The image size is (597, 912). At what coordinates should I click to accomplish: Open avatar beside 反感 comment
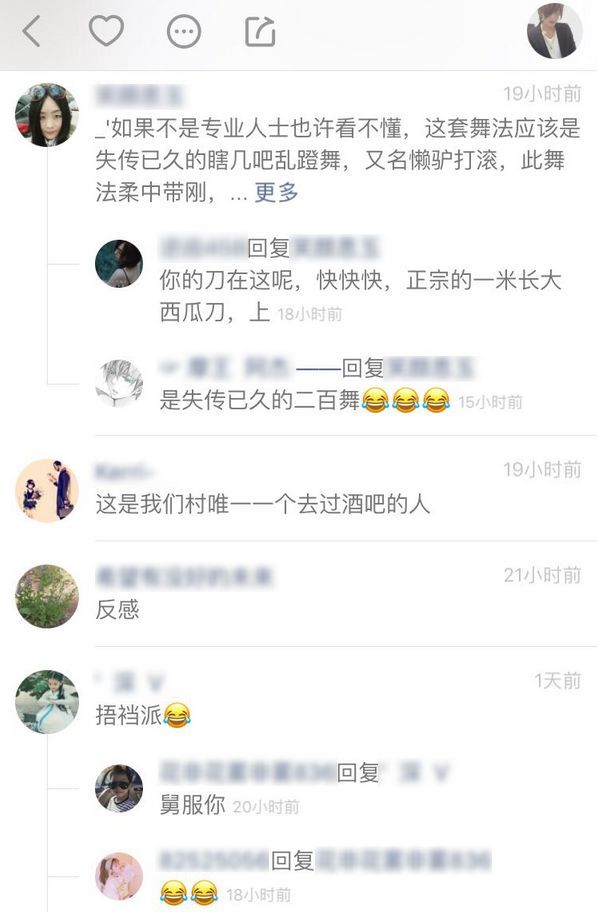(47, 596)
